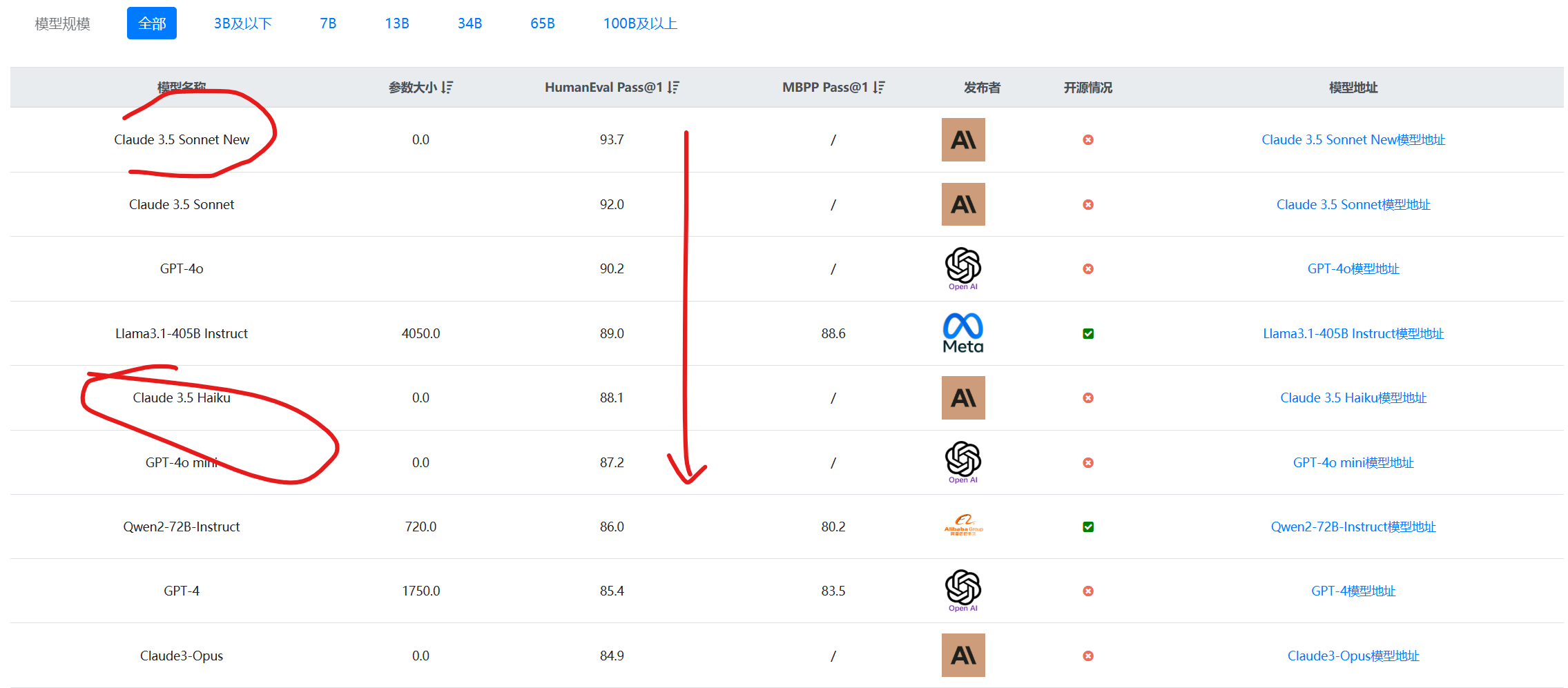Open GPT-4o mini模型地址 link

pos(1353,462)
